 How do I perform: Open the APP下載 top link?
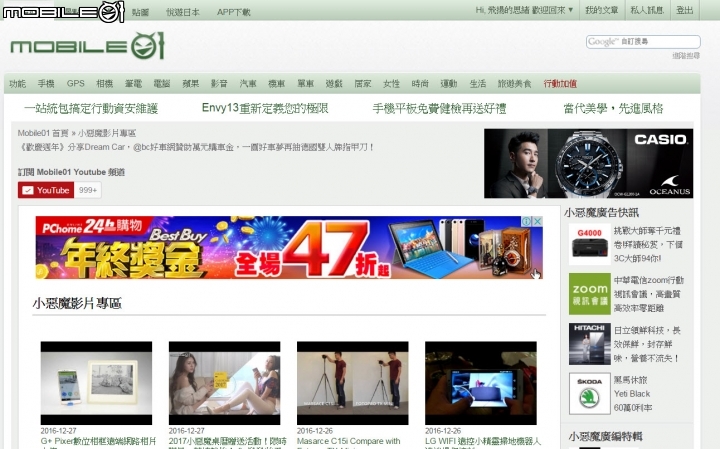(234, 12)
